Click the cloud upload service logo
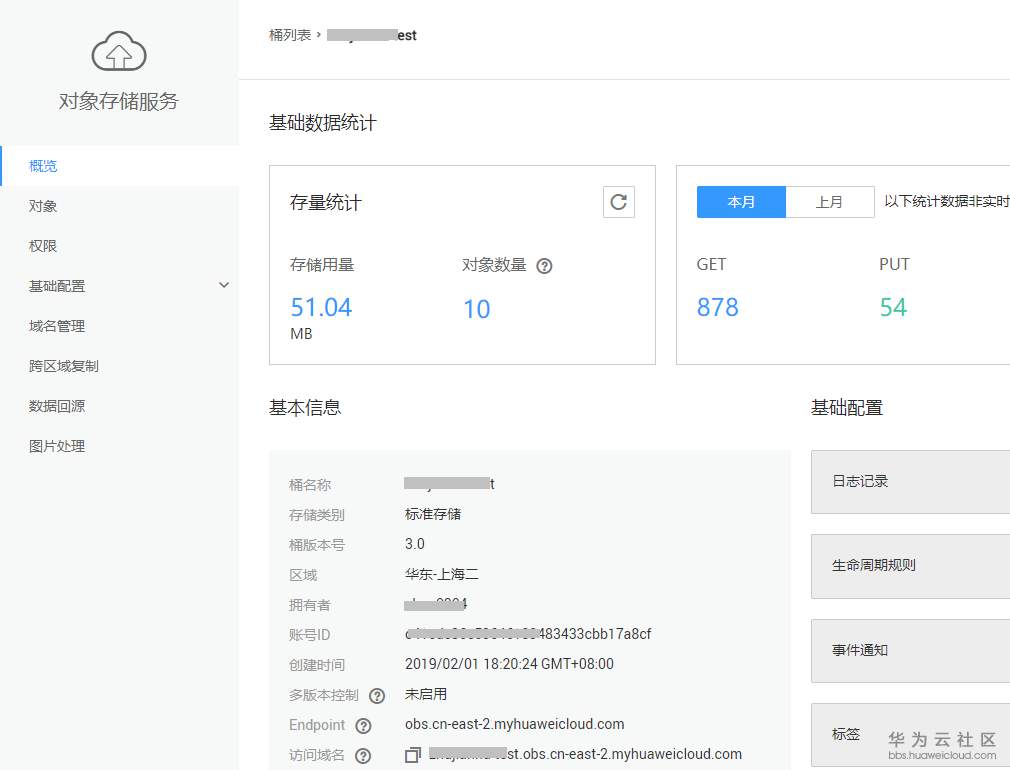Screen dimensions: 1010x770 pos(119,51)
